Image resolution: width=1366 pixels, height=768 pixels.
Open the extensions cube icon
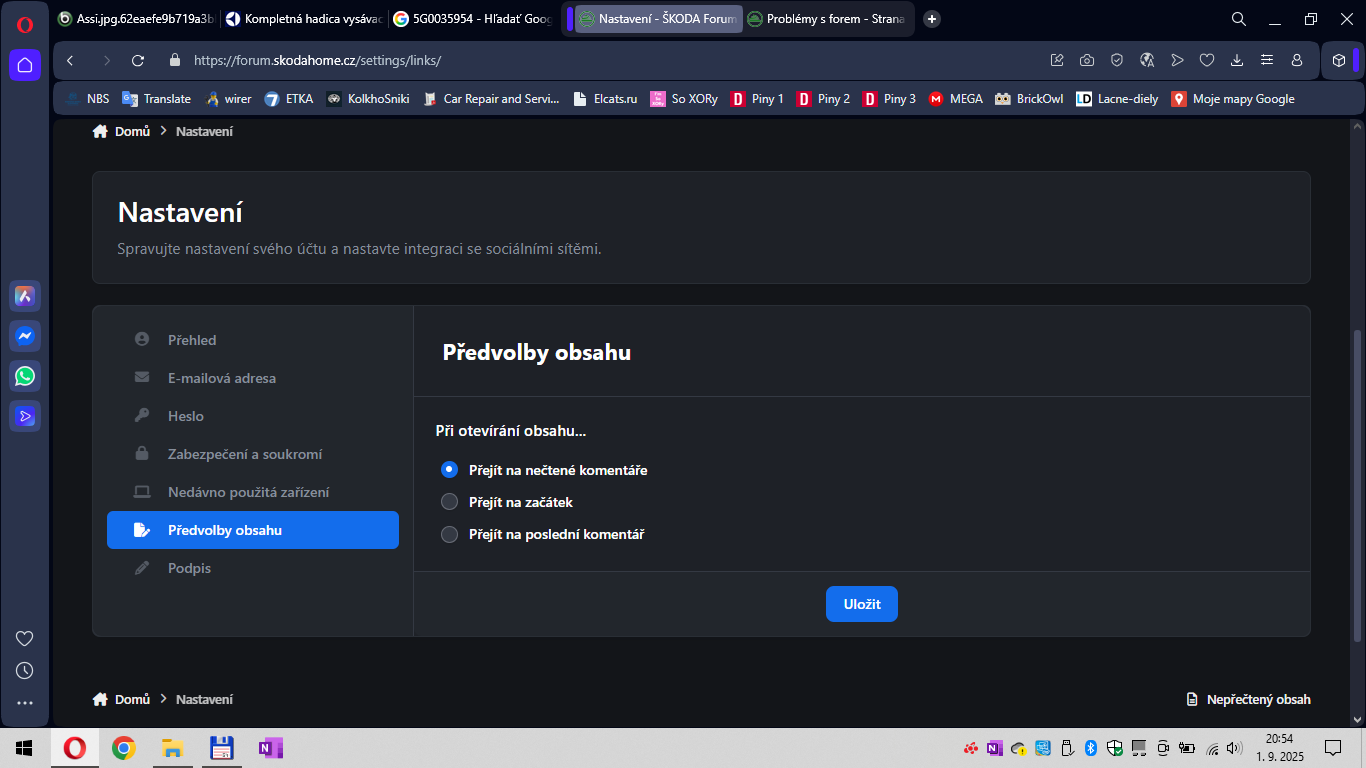(x=1339, y=60)
